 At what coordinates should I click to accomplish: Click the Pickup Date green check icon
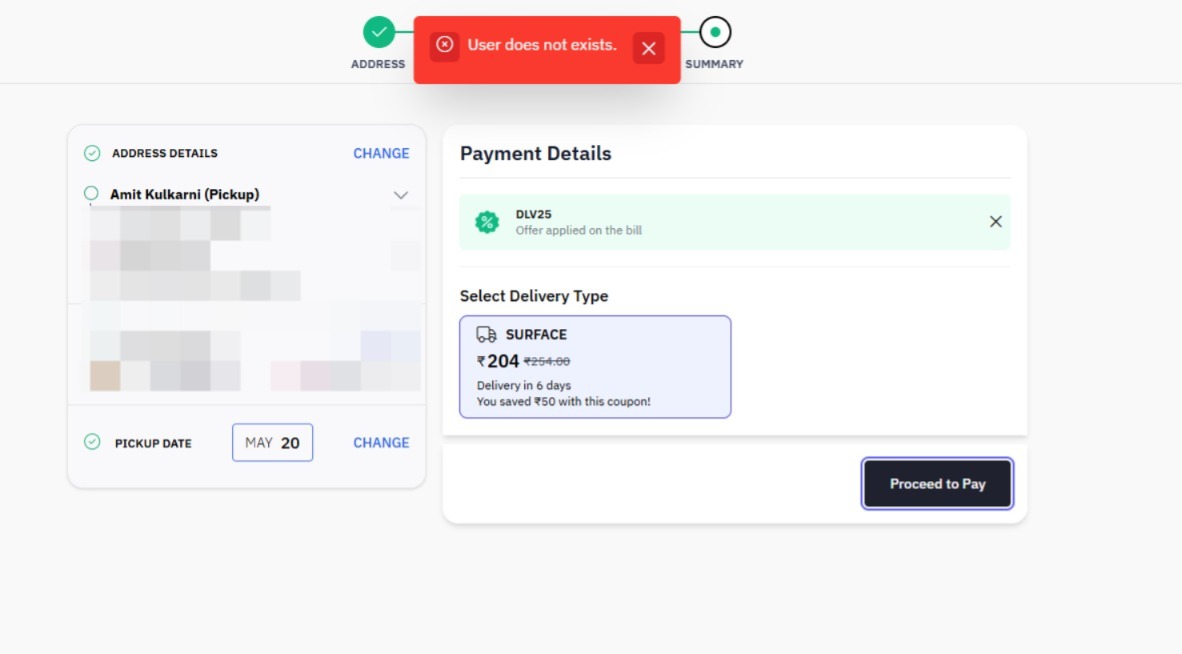click(92, 442)
